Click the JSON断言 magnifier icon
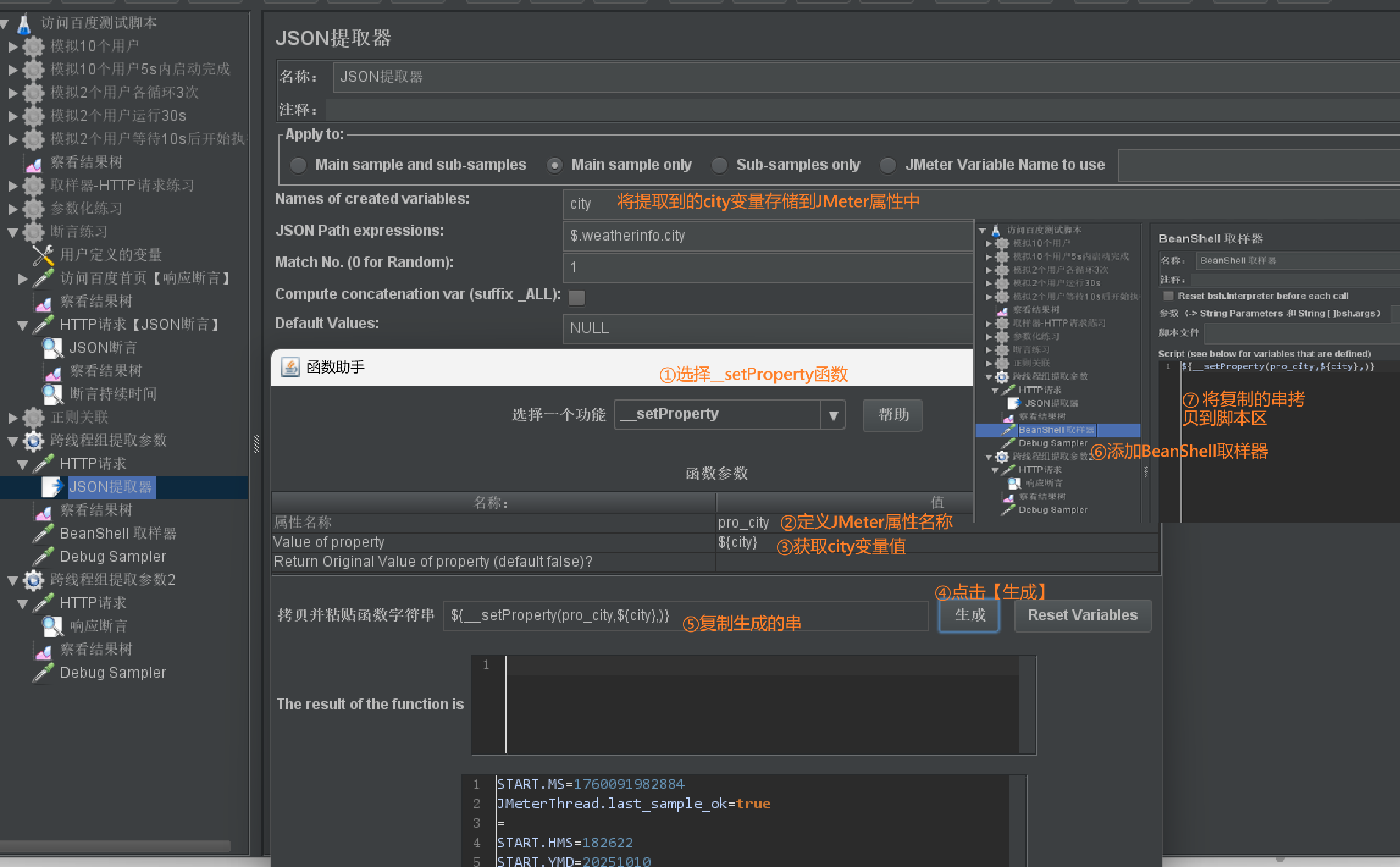The width and height of the screenshot is (1400, 867). pos(52,348)
